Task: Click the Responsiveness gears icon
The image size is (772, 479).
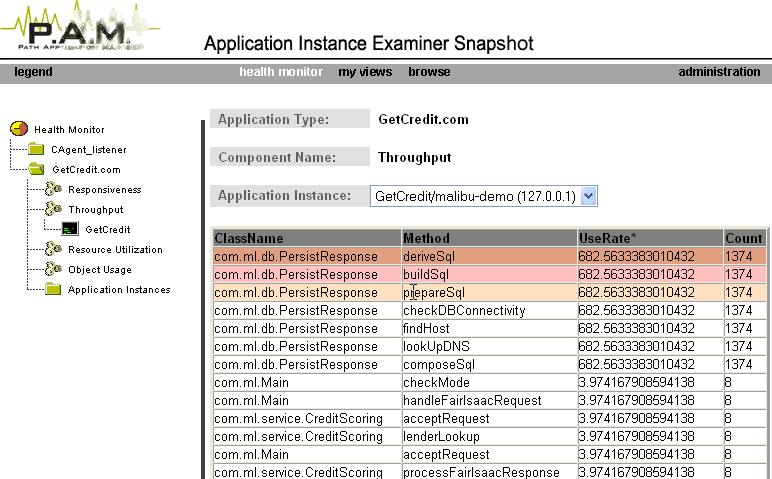Action: (x=53, y=189)
